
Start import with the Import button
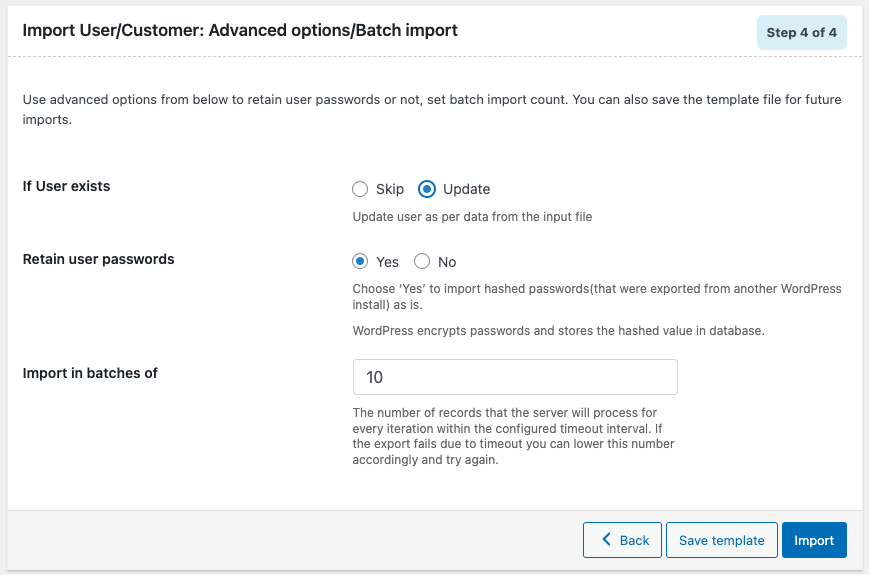[814, 540]
